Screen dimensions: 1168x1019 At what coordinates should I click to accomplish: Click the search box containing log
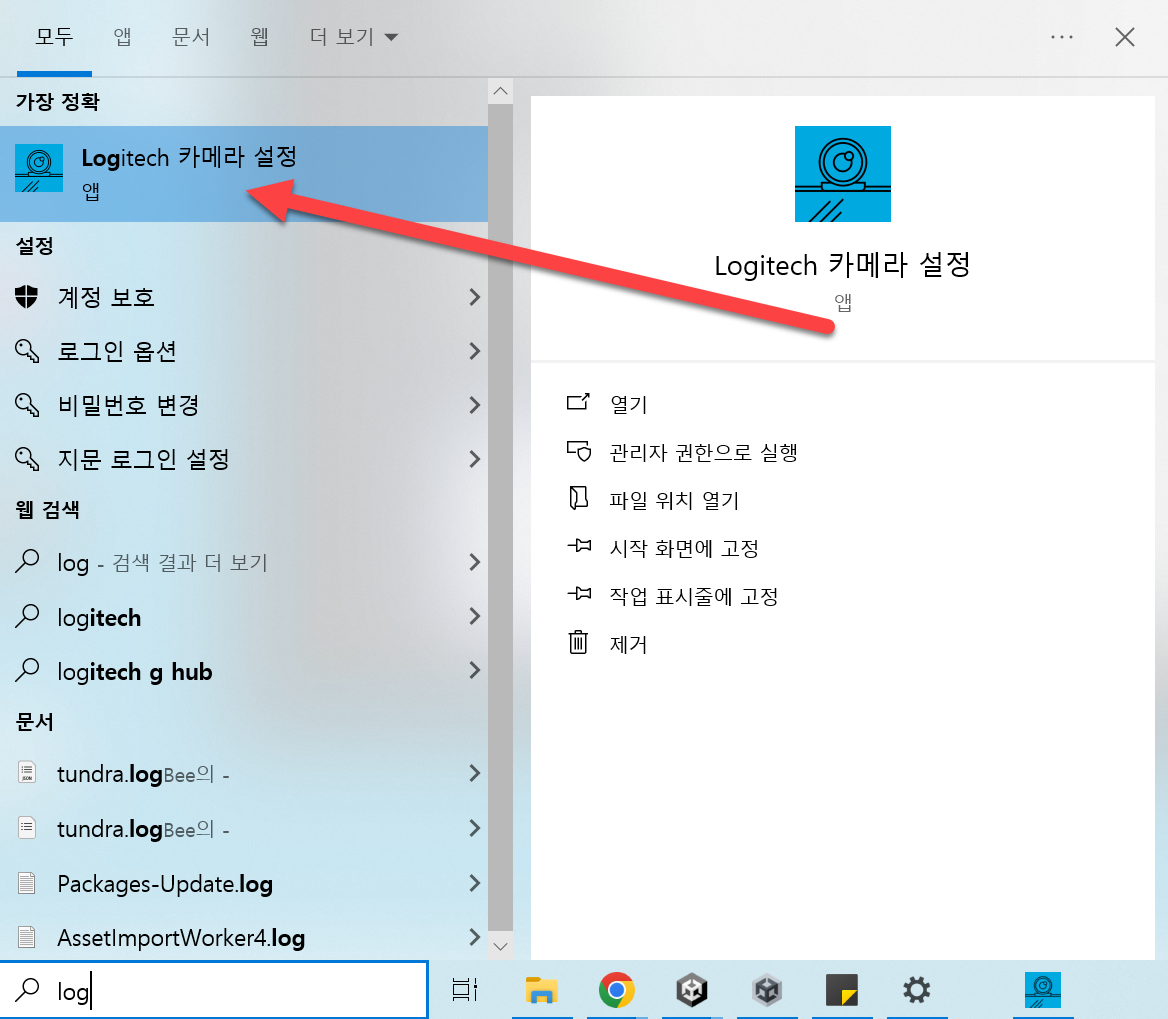tap(215, 990)
